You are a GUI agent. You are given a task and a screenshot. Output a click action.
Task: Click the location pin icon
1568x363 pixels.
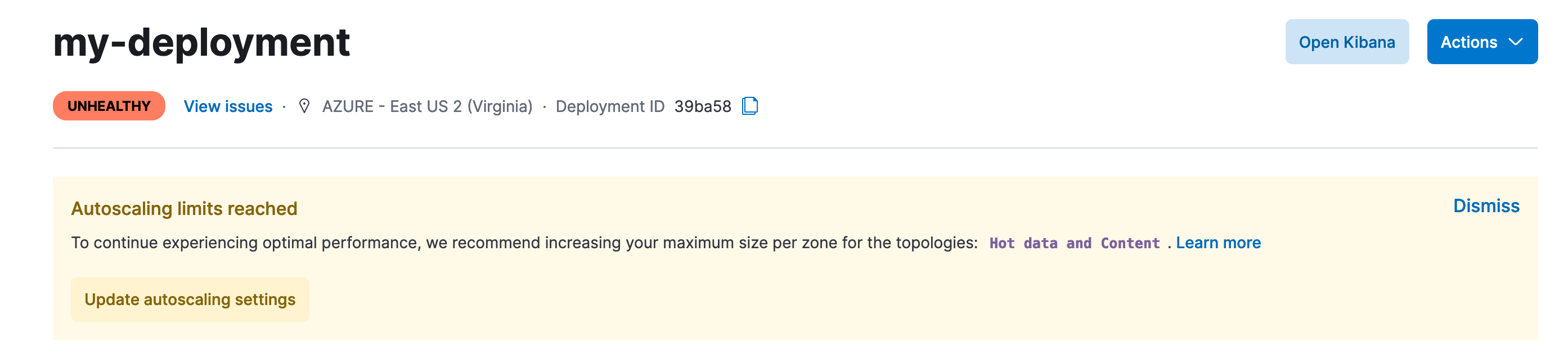pyautogui.click(x=304, y=106)
